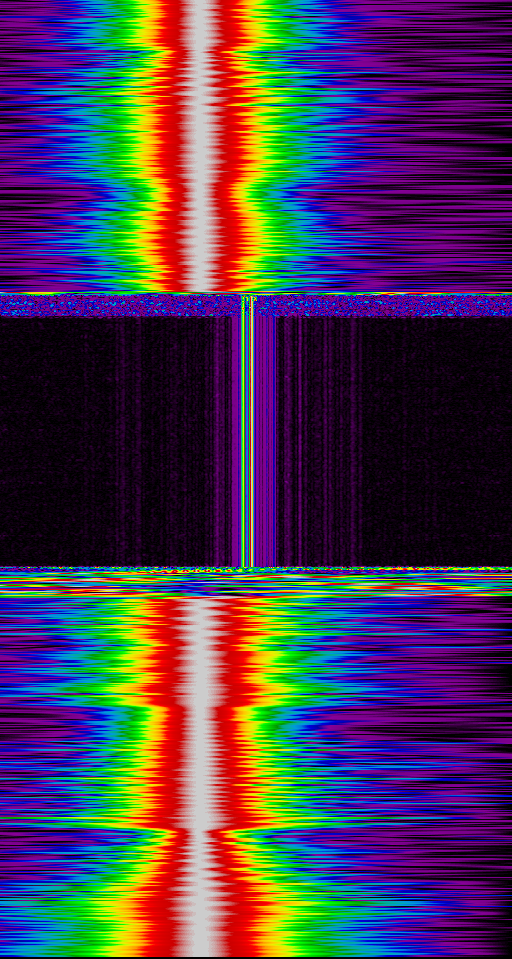Select the right red edge of upper signal

tap(229, 147)
